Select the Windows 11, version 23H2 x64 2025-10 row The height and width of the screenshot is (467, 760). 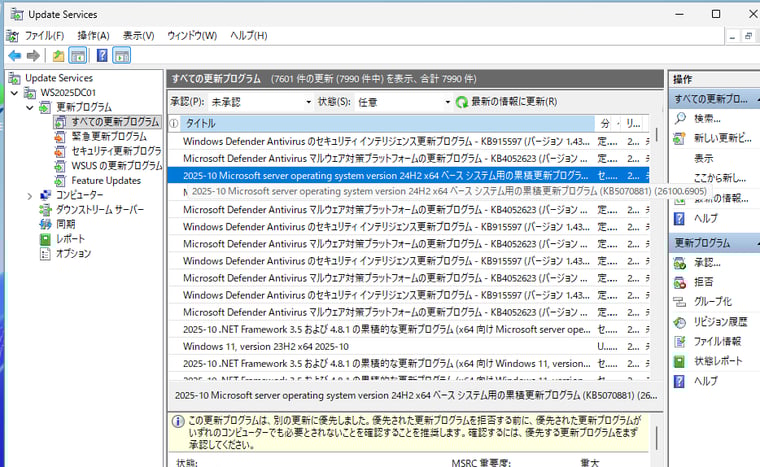tap(408, 347)
